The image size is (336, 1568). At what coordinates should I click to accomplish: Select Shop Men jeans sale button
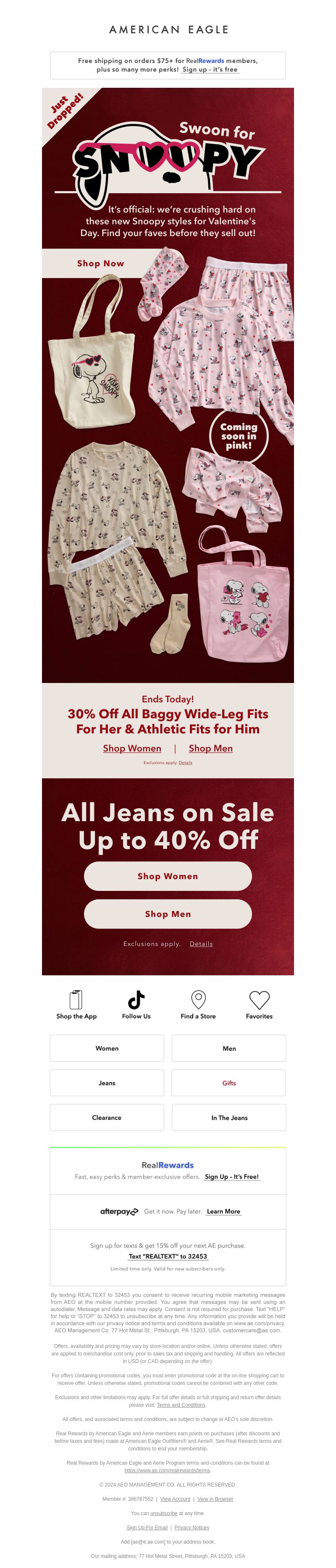coord(168,914)
